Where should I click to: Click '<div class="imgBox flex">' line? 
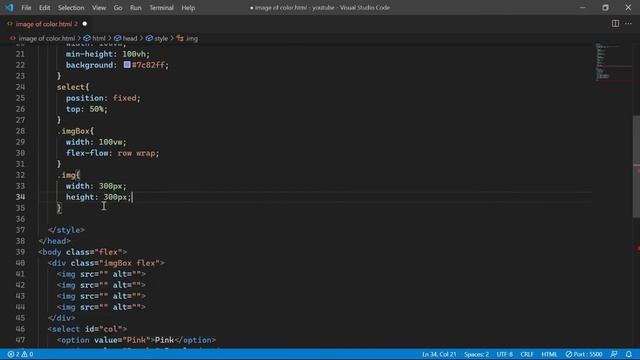(106, 263)
